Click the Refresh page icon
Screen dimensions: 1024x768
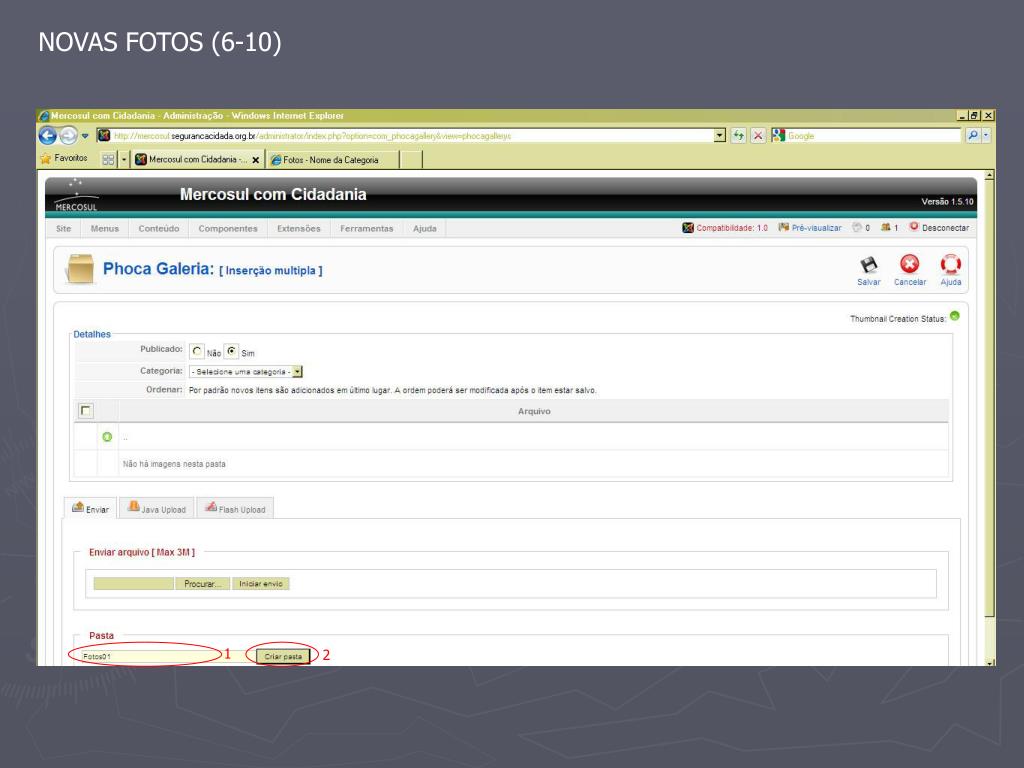pos(738,136)
